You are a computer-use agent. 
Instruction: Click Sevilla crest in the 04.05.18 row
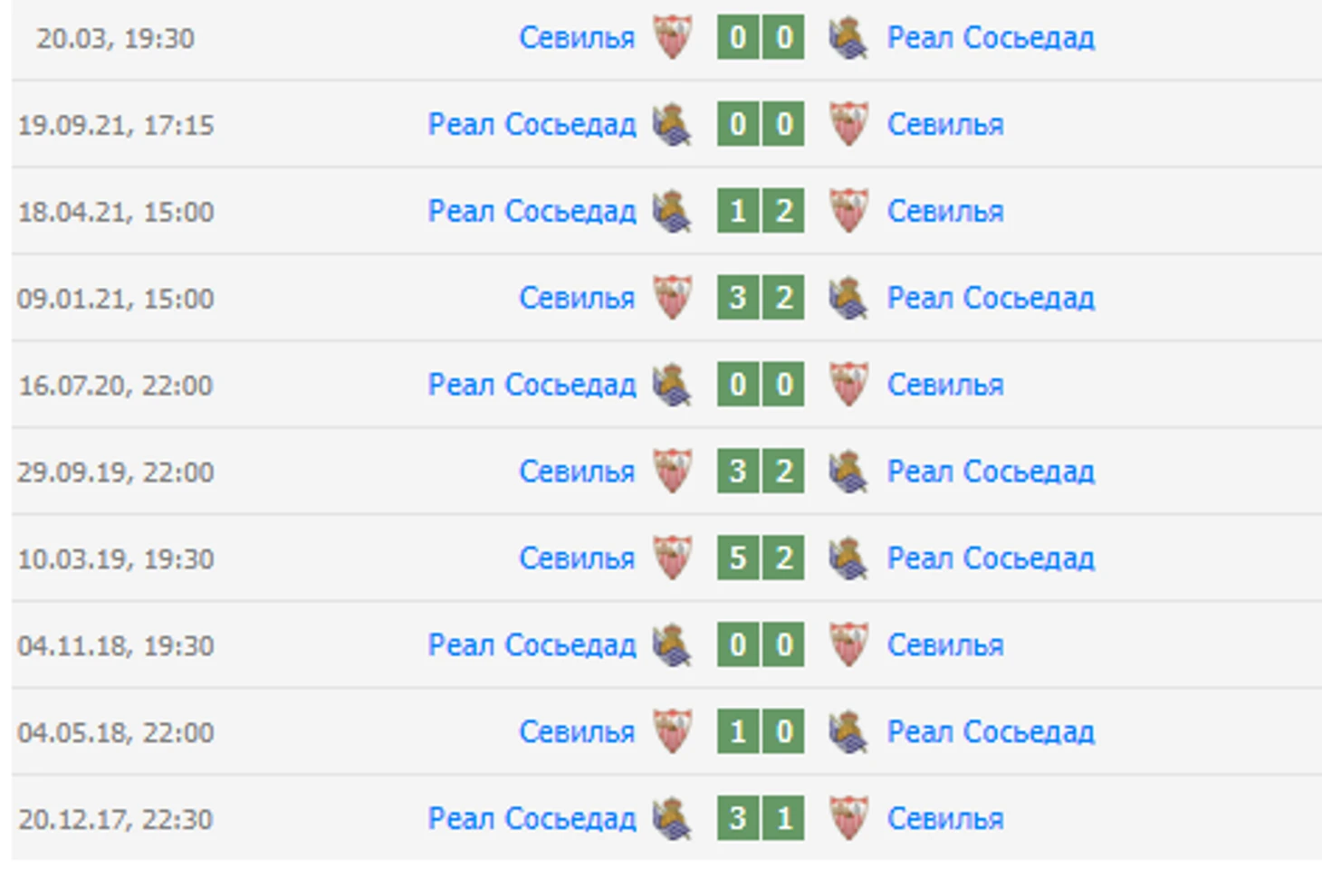[x=673, y=733]
